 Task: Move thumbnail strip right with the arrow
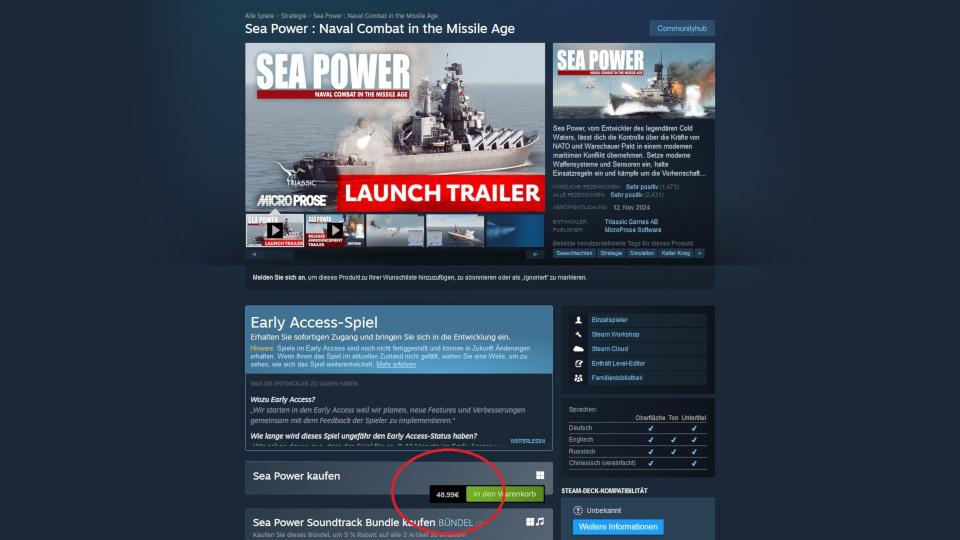[535, 254]
